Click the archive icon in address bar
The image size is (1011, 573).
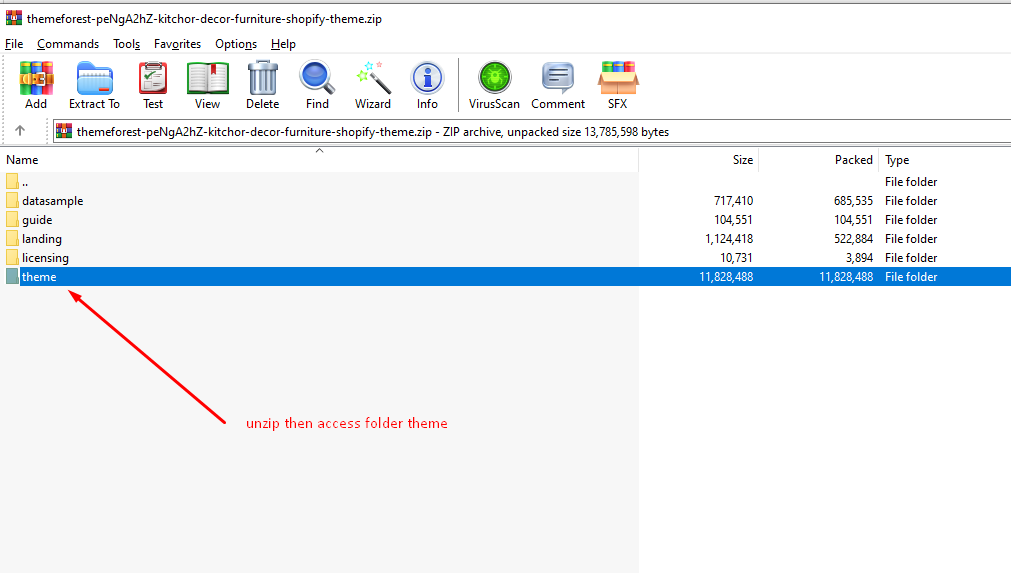pyautogui.click(x=64, y=131)
